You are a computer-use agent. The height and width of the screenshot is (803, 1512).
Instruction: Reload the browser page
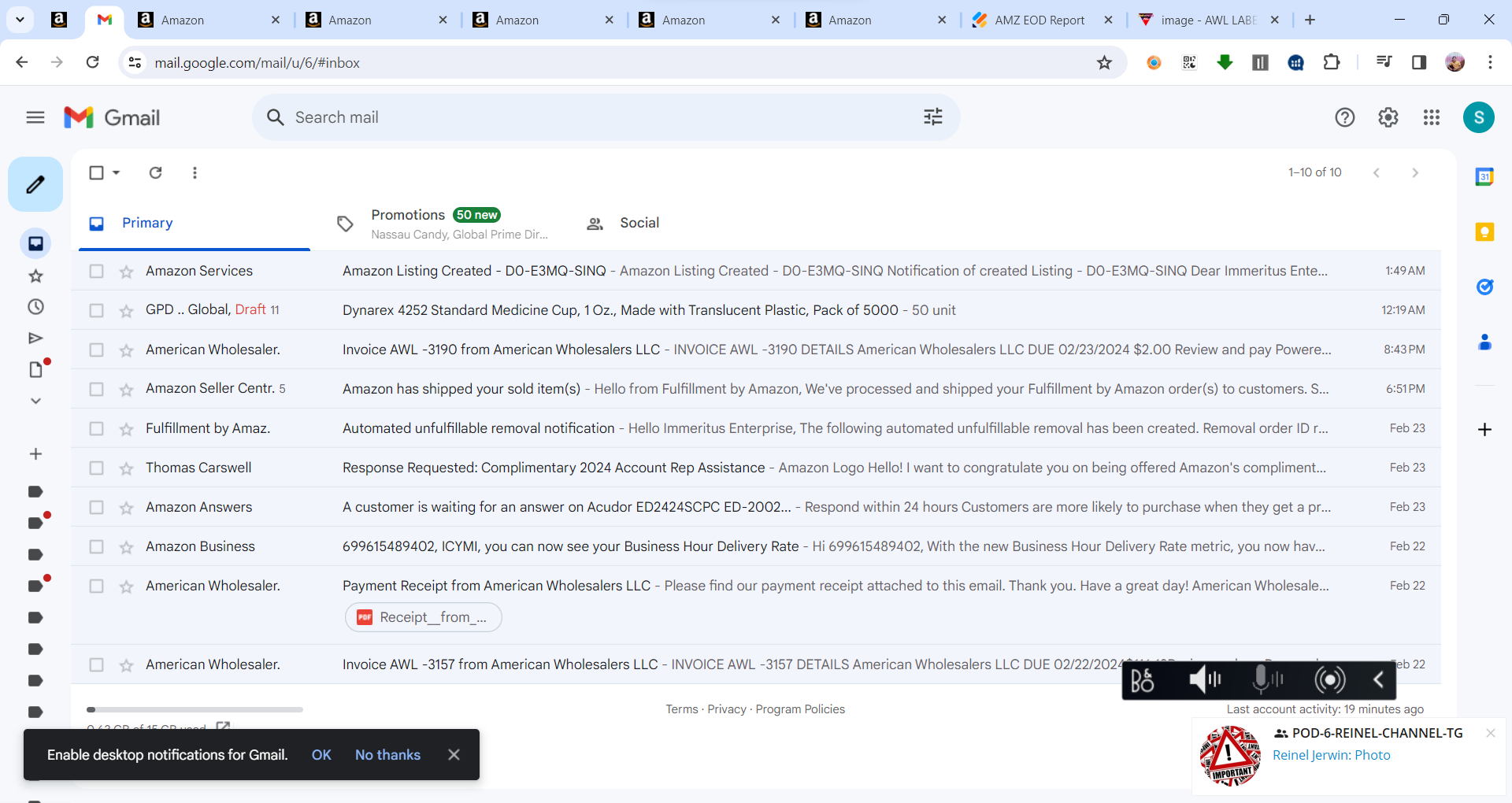pyautogui.click(x=93, y=62)
